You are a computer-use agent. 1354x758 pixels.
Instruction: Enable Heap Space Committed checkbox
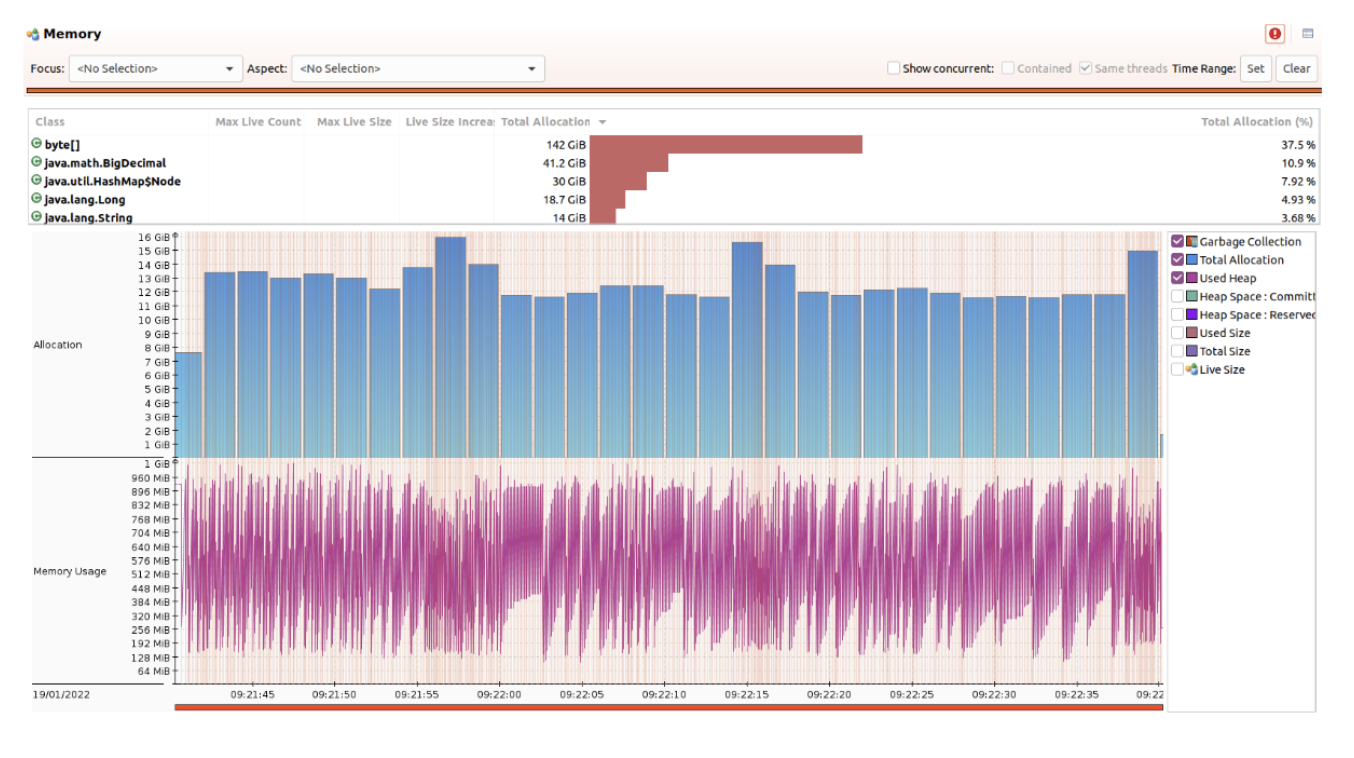[x=1177, y=296]
